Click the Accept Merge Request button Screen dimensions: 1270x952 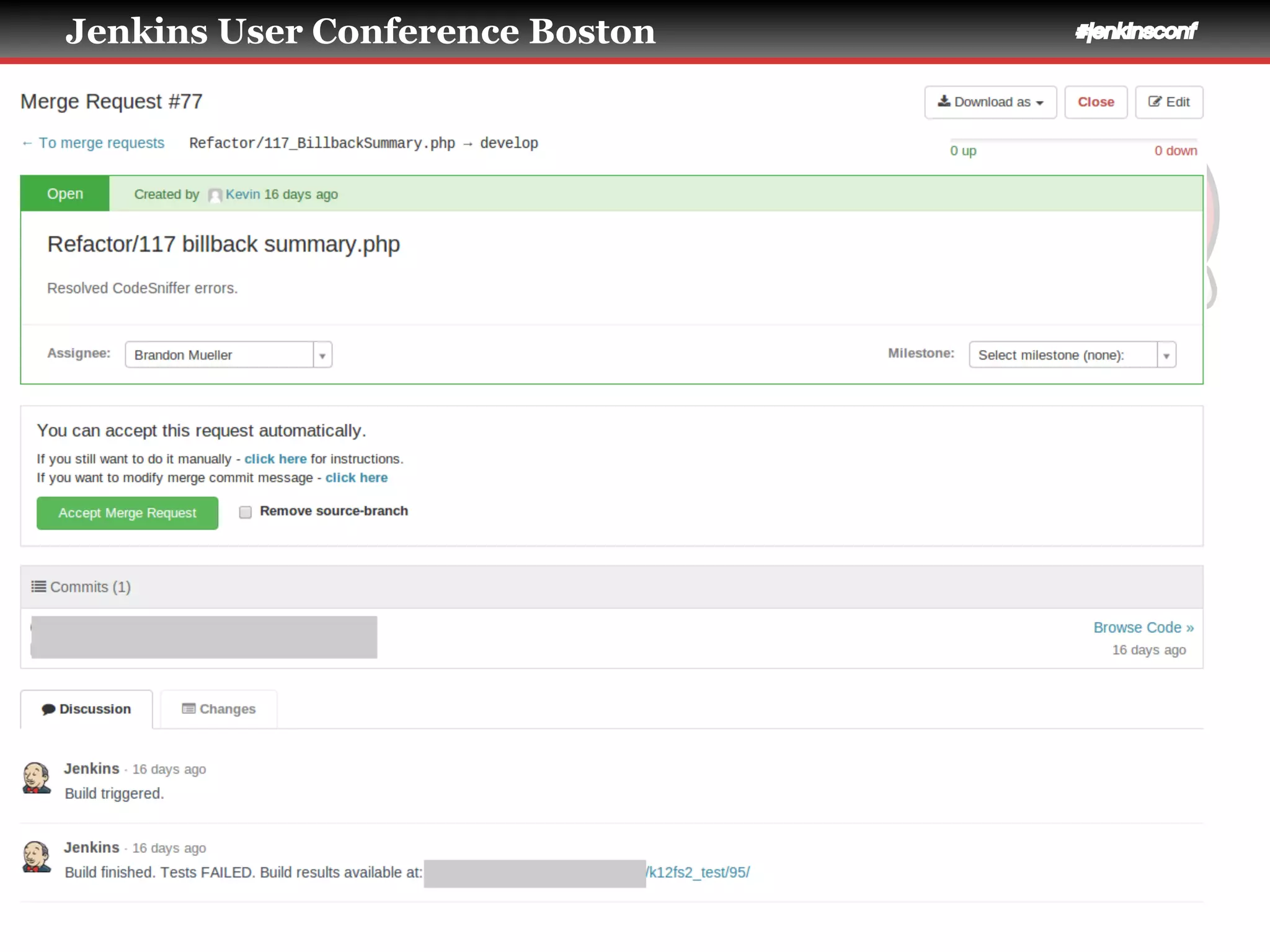[x=127, y=513]
